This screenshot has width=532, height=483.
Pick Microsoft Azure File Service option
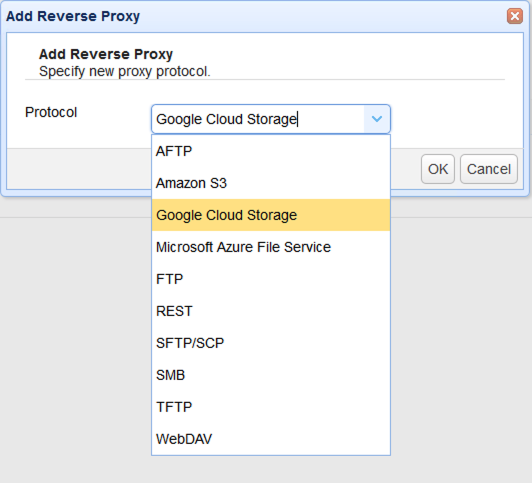pos(271,247)
